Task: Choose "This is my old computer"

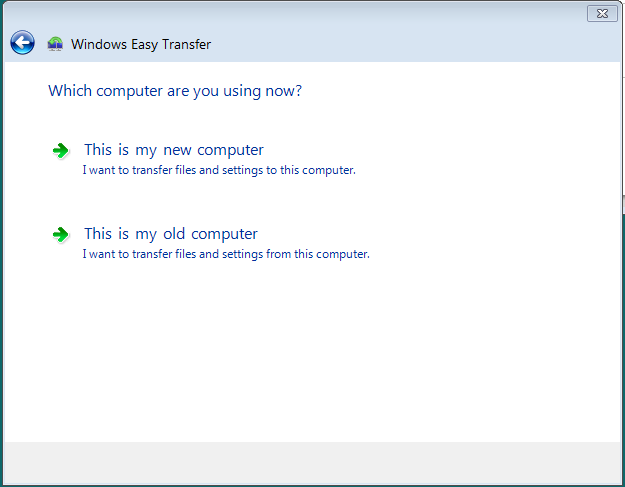Action: click(171, 234)
